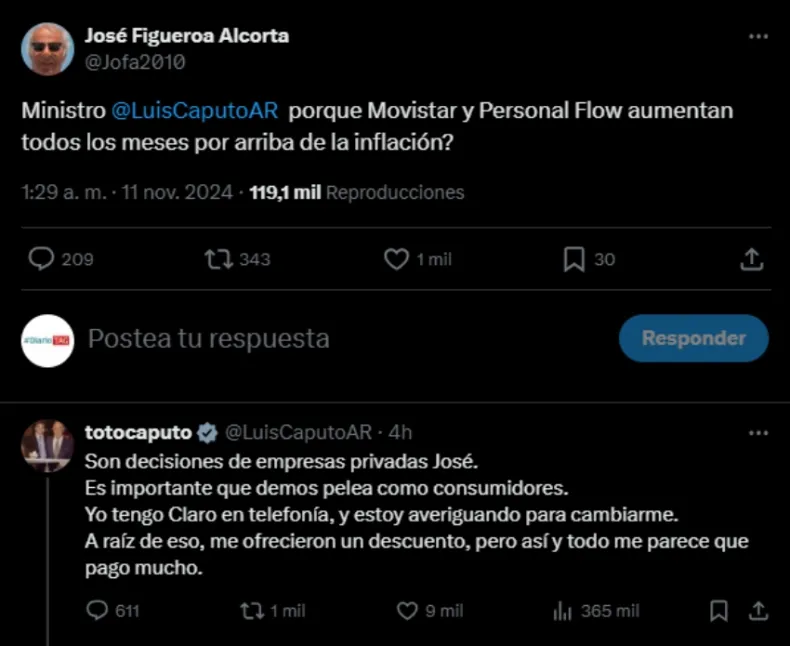The height and width of the screenshot is (646, 790).
Task: Like the main post with 1 mil likes
Action: [x=397, y=259]
